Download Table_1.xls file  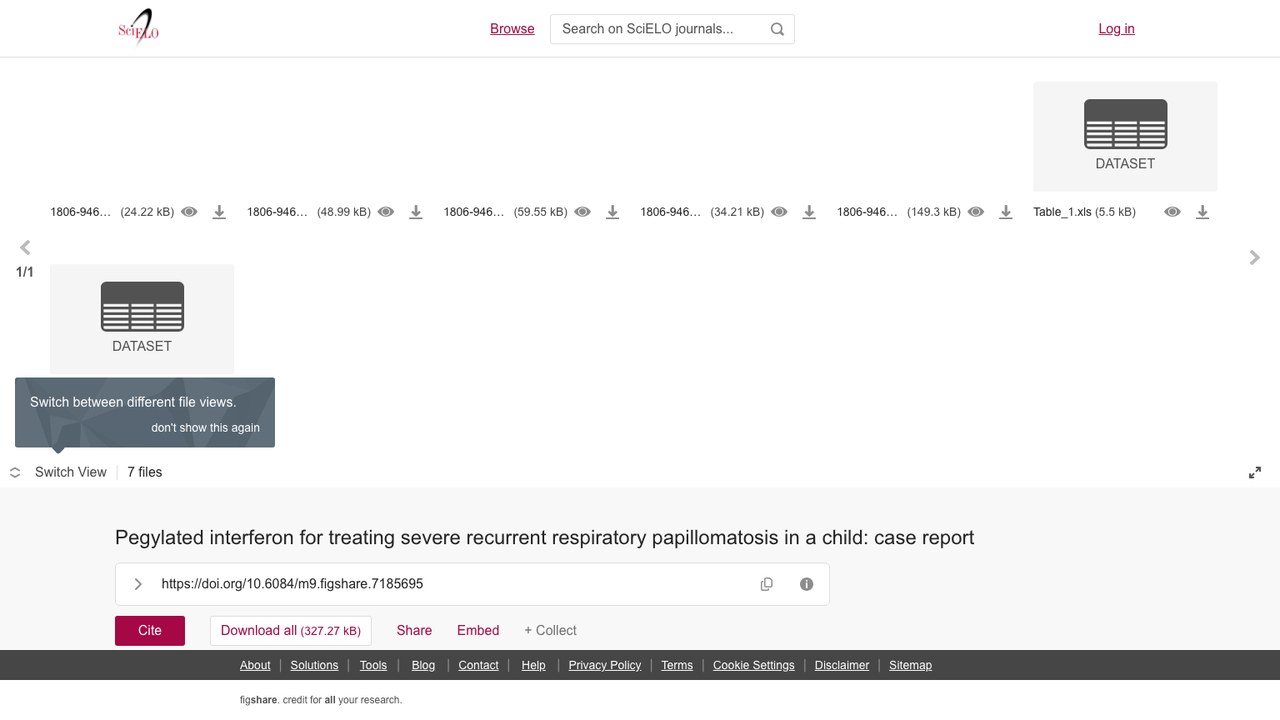tap(1203, 212)
